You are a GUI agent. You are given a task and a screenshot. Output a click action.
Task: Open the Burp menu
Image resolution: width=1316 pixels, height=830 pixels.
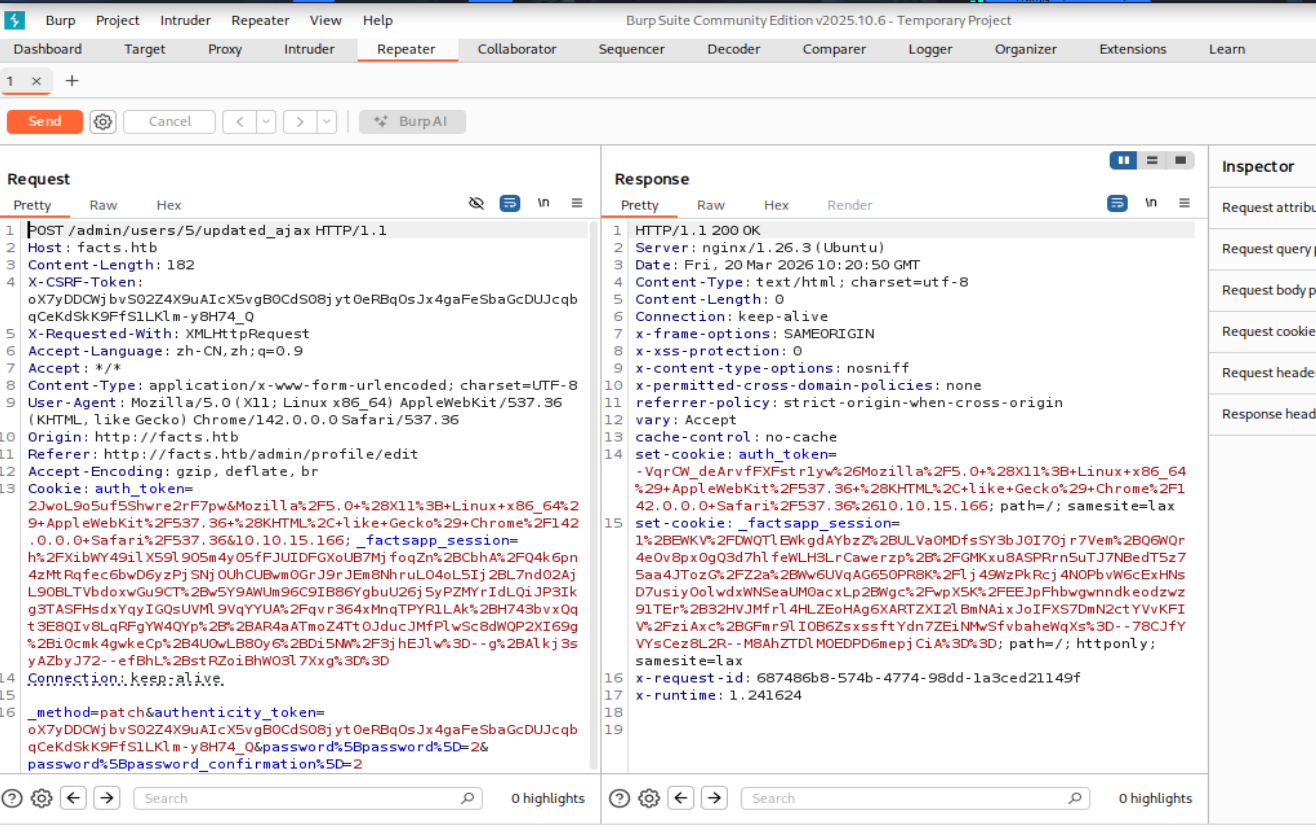tap(60, 20)
